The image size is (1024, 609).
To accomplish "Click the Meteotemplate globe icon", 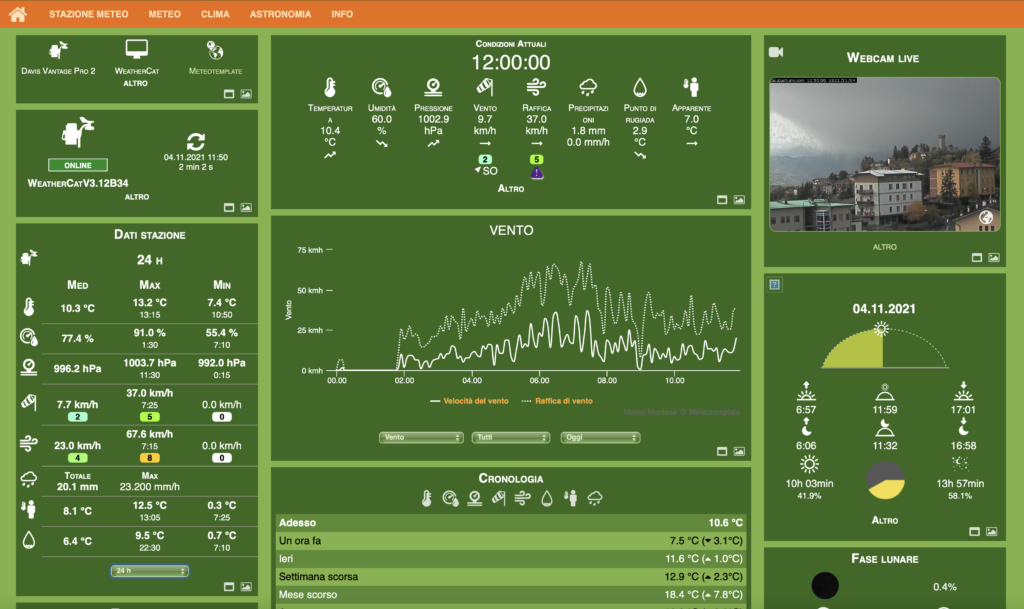I will (x=215, y=50).
